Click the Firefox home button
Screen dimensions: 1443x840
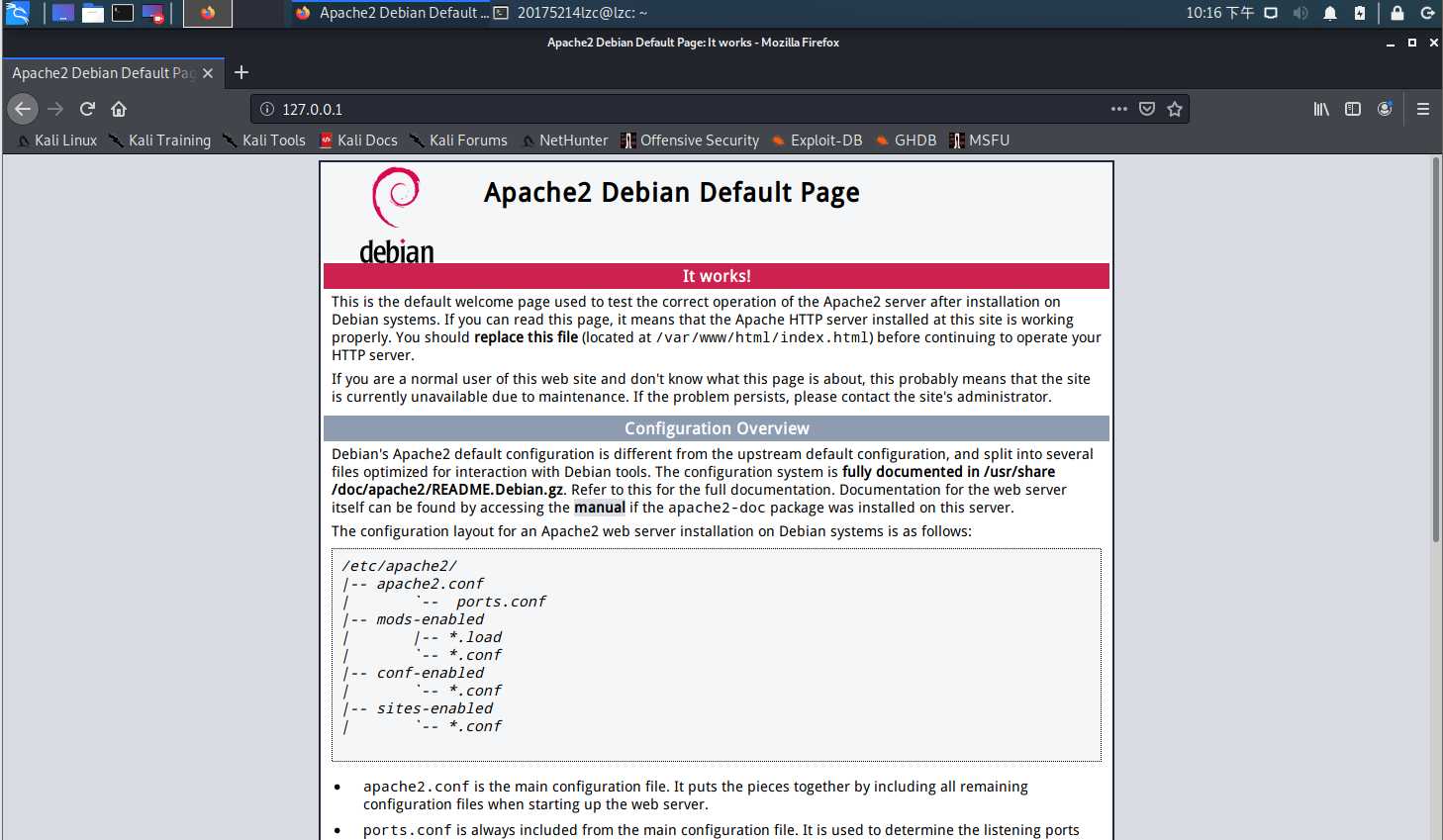(119, 109)
